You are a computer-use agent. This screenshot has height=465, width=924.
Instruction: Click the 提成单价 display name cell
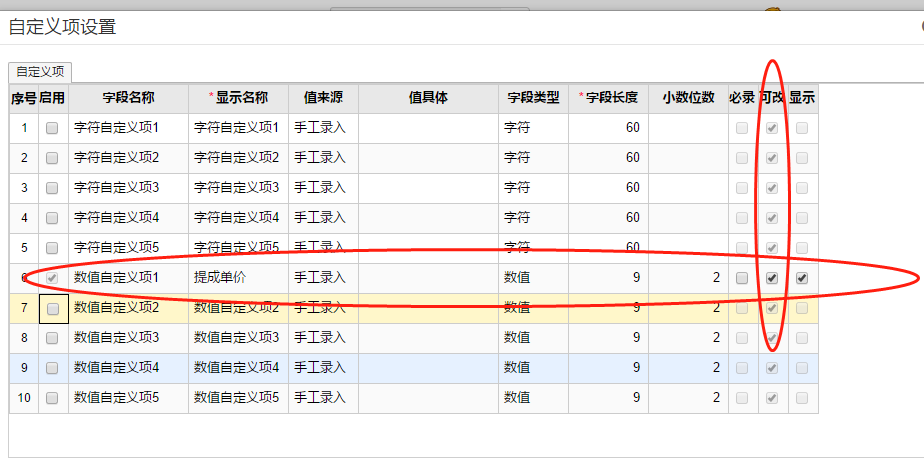tap(238, 278)
